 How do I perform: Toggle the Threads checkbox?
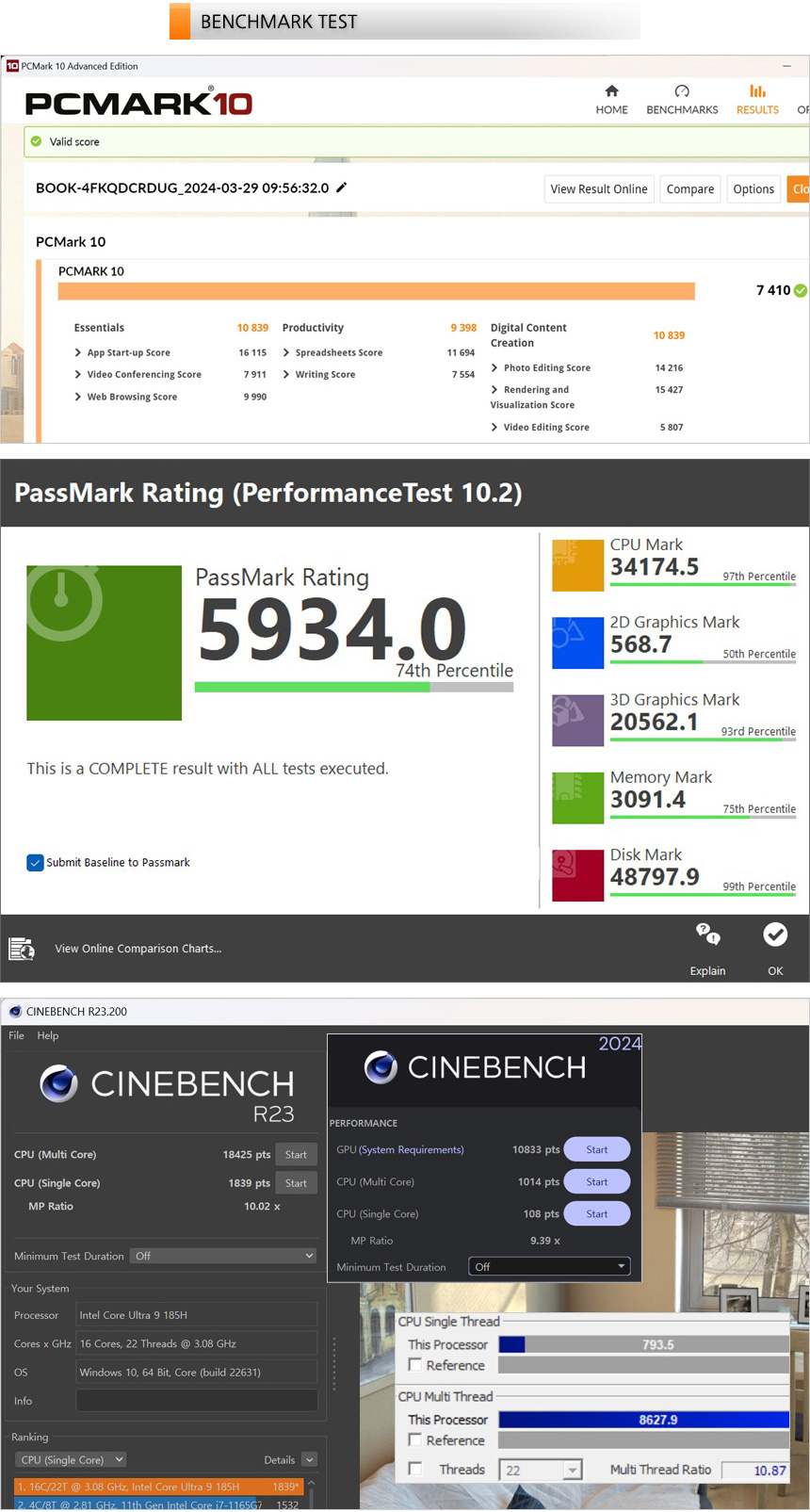tap(414, 1469)
